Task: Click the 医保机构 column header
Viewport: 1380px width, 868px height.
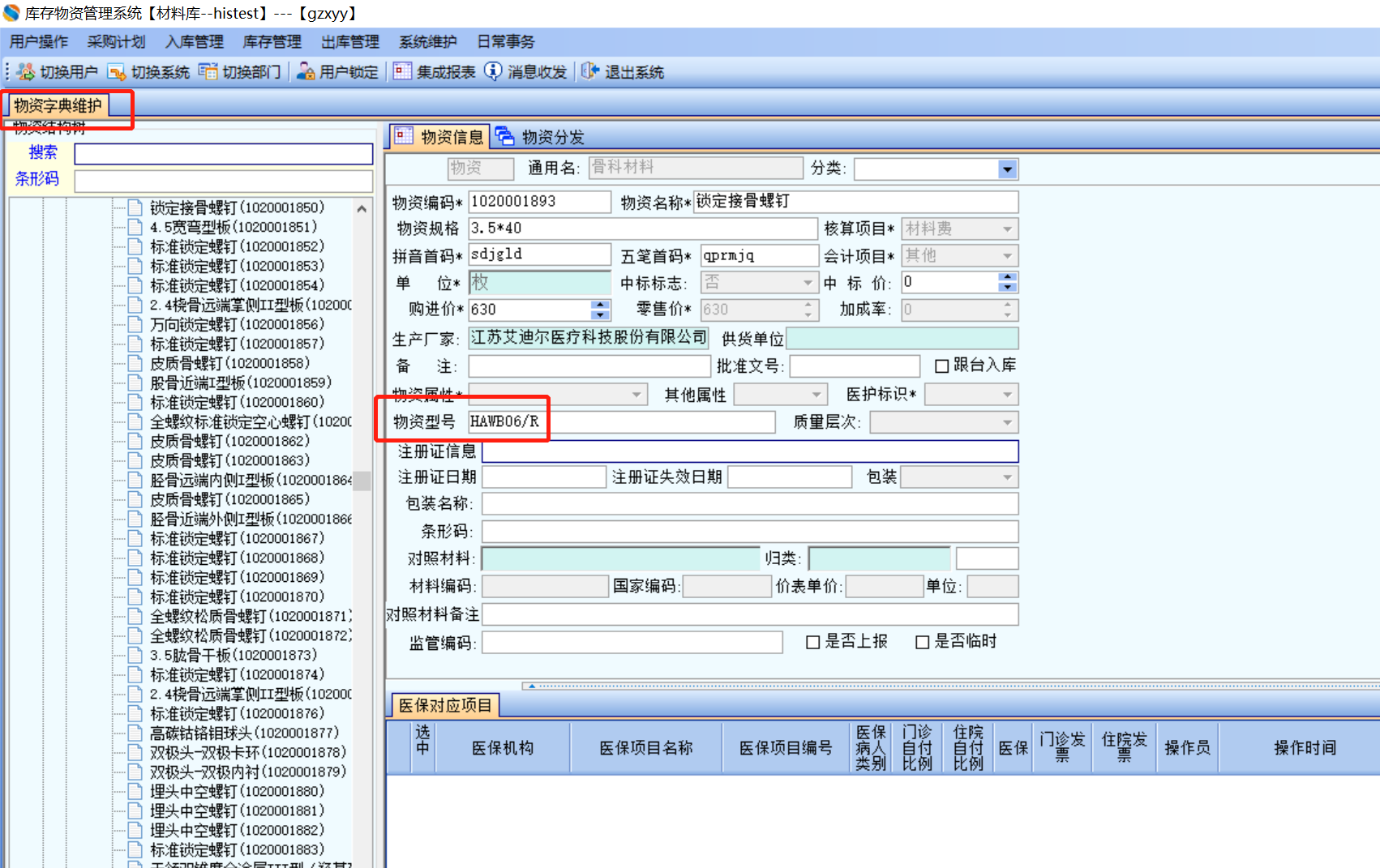Action: click(x=503, y=748)
